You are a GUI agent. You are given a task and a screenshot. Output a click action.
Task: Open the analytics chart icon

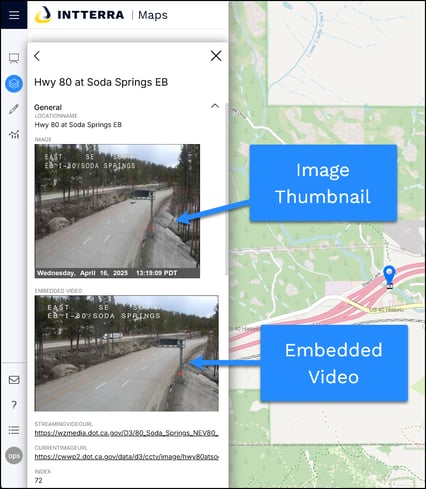coord(14,134)
